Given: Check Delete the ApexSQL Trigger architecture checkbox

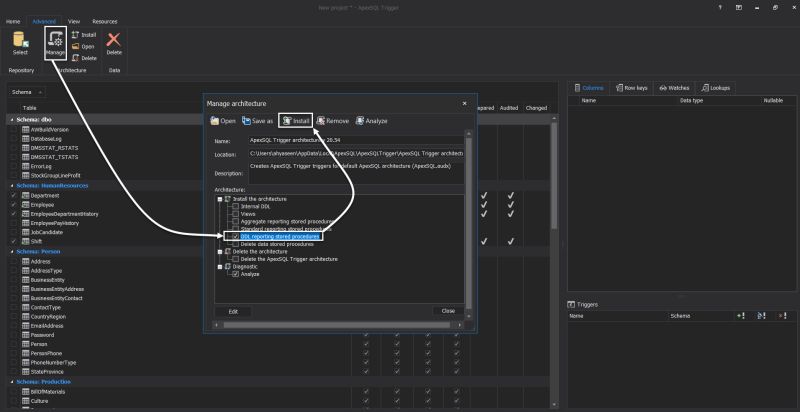Looking at the screenshot, I should (x=235, y=259).
